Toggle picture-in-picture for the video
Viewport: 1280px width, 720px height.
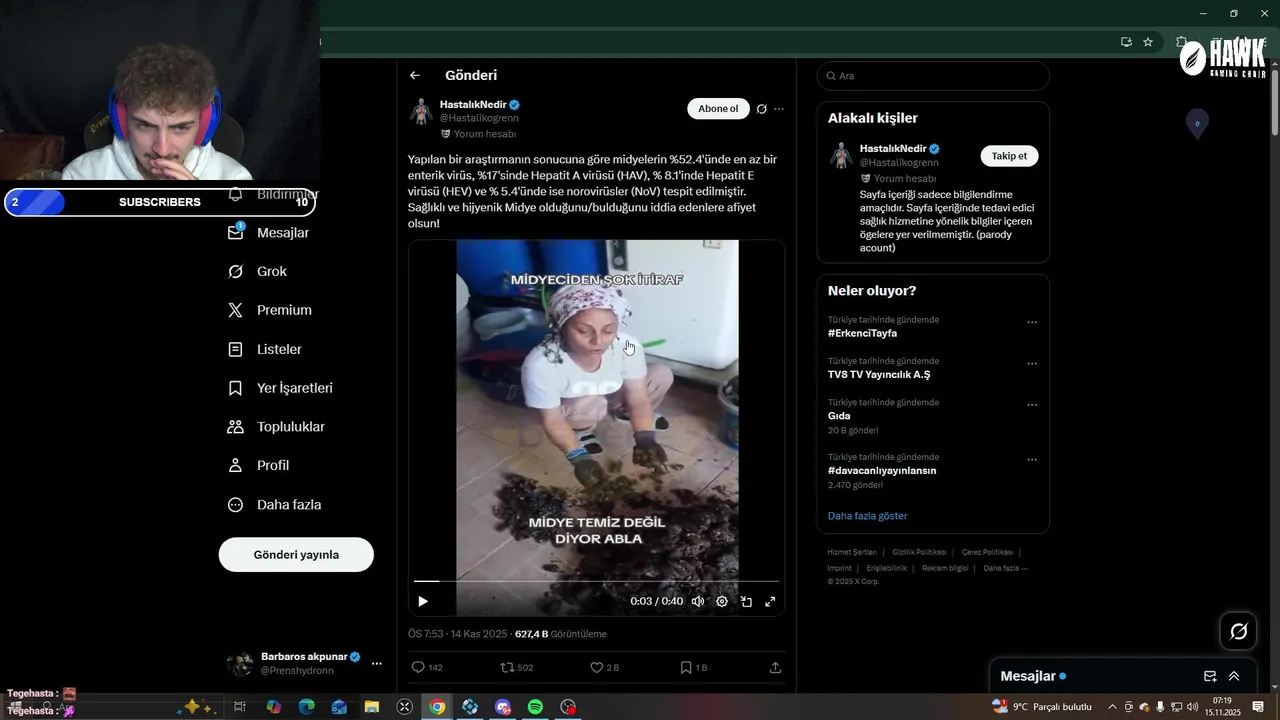(746, 601)
